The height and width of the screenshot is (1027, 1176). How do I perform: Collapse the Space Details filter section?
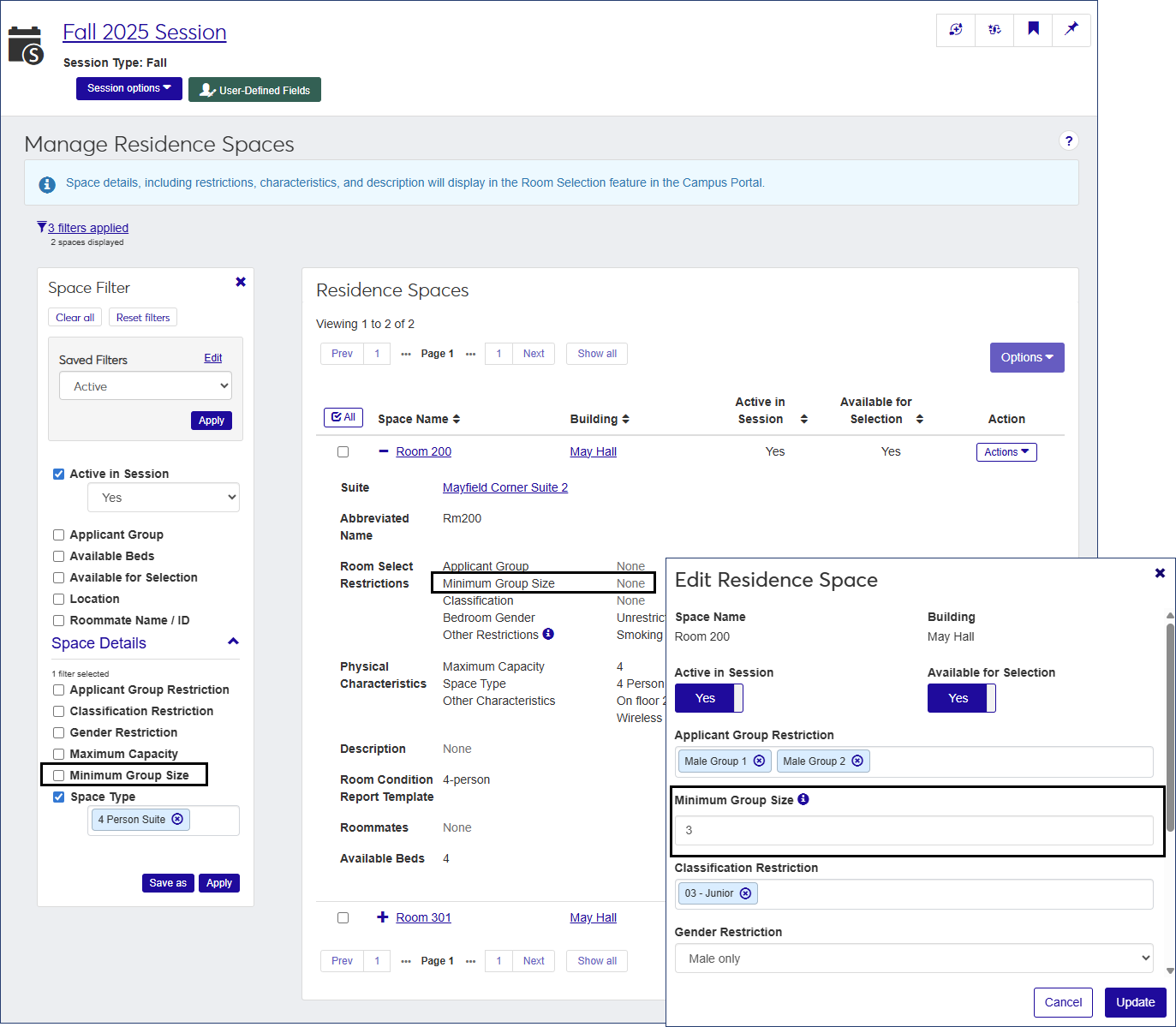click(x=232, y=641)
